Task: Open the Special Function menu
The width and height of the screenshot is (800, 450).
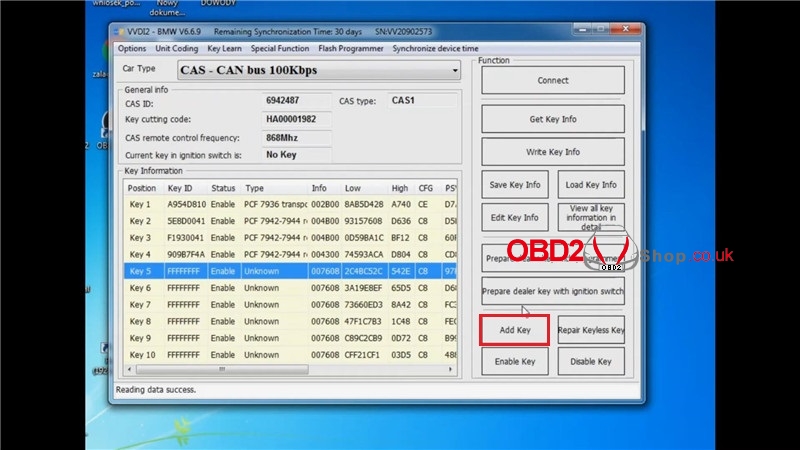Action: tap(280, 48)
